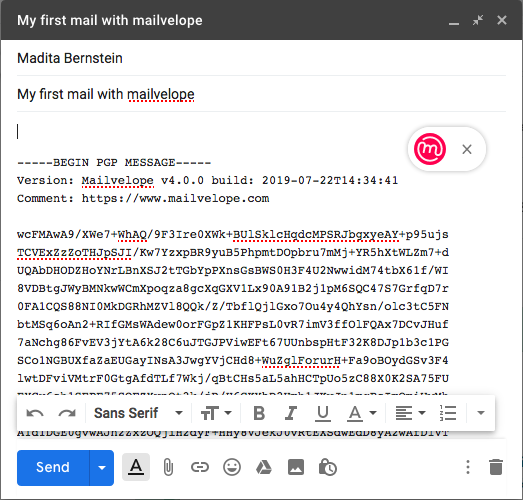Open the Mailvelope editor icon
Viewport: 523px width, 500px height.
coord(430,149)
